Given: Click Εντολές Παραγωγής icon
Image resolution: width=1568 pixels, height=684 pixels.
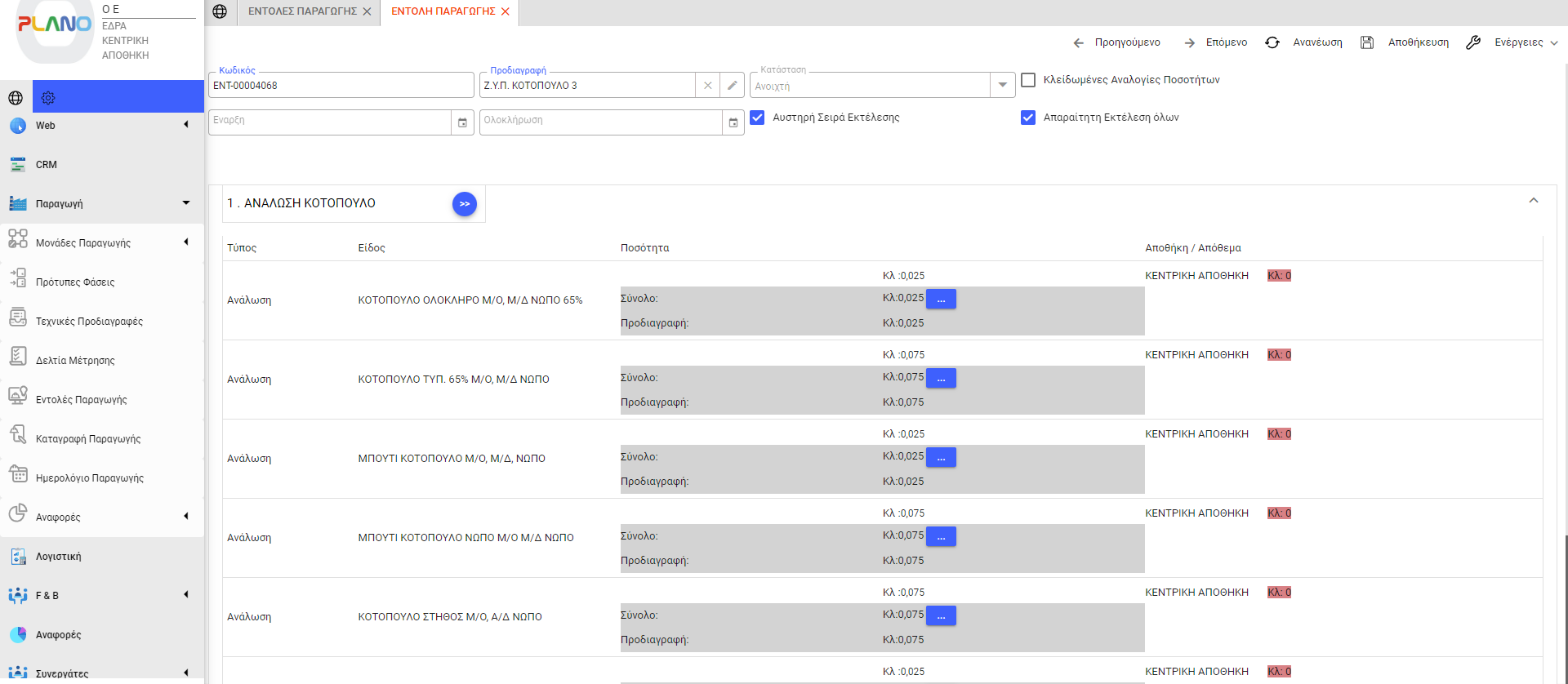Looking at the screenshot, I should 18,395.
